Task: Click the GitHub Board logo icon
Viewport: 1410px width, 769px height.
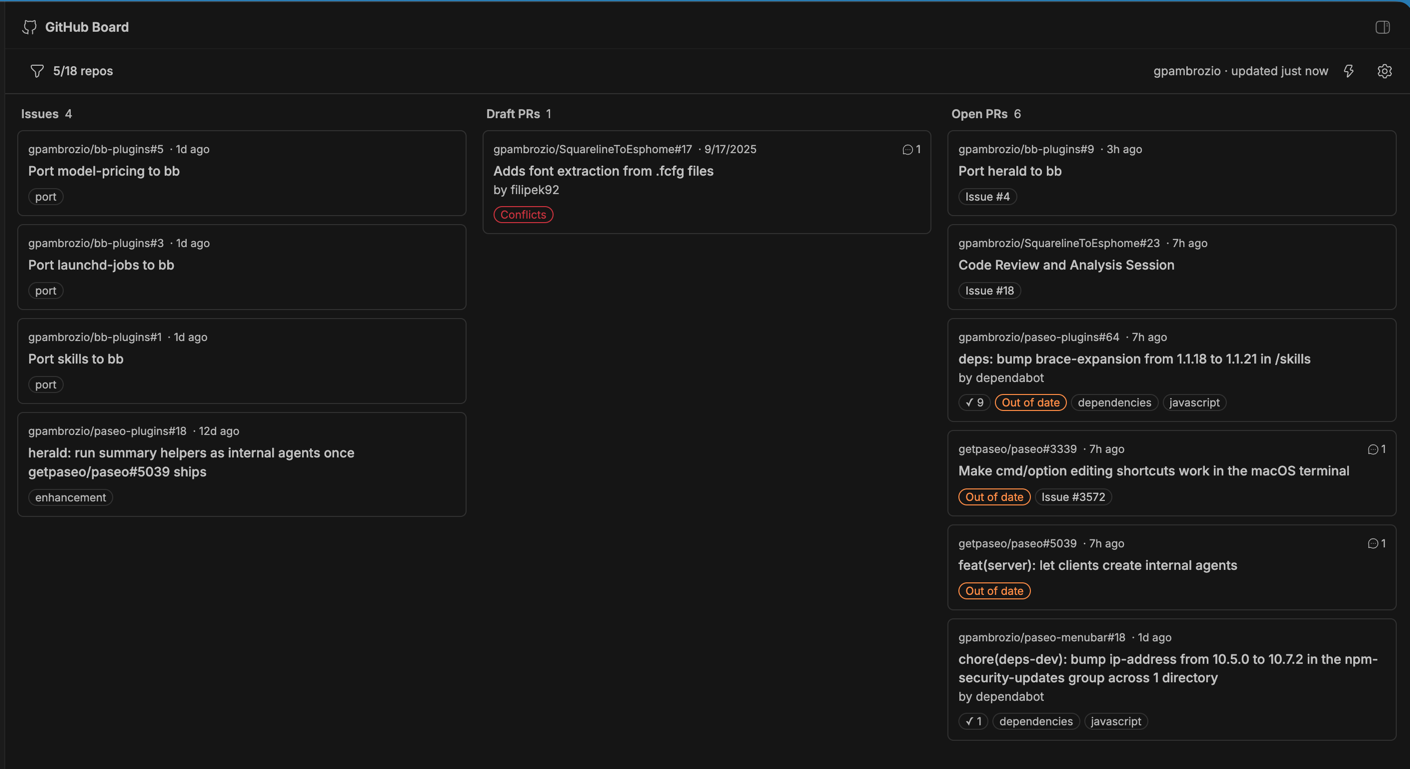Action: (30, 27)
